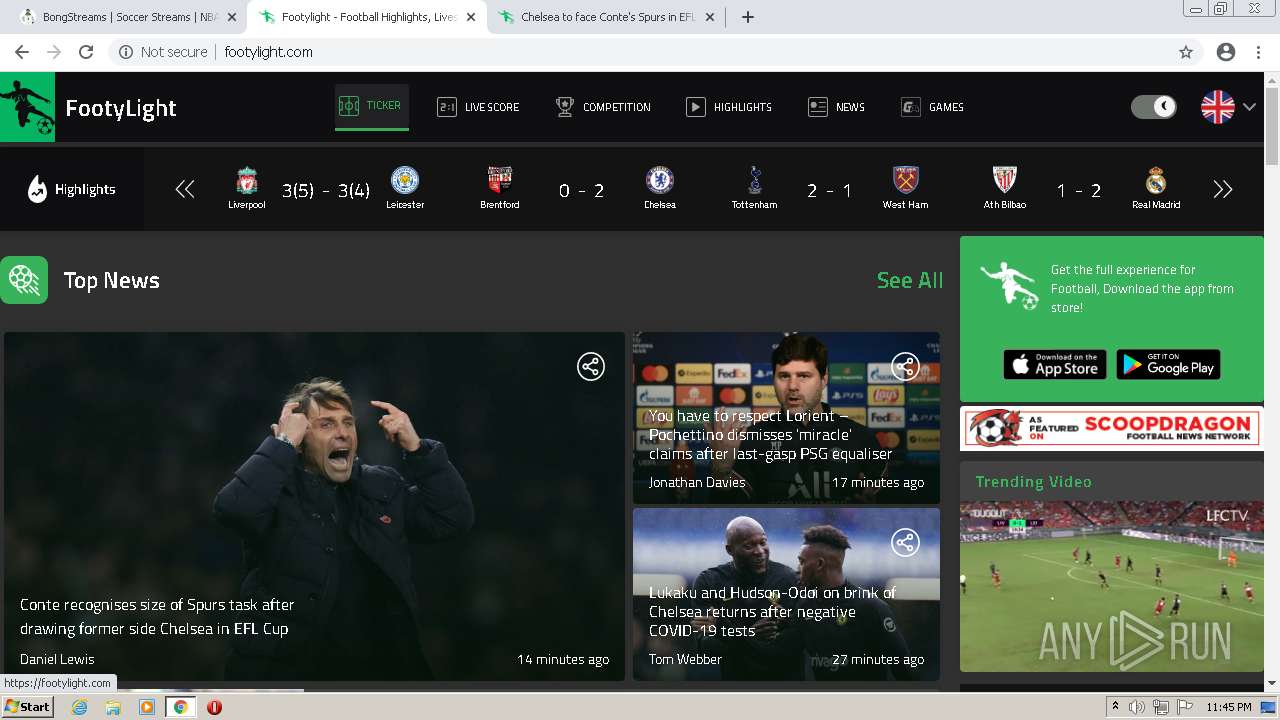
Task: Open Chrome three-dot menu
Action: 1258,52
